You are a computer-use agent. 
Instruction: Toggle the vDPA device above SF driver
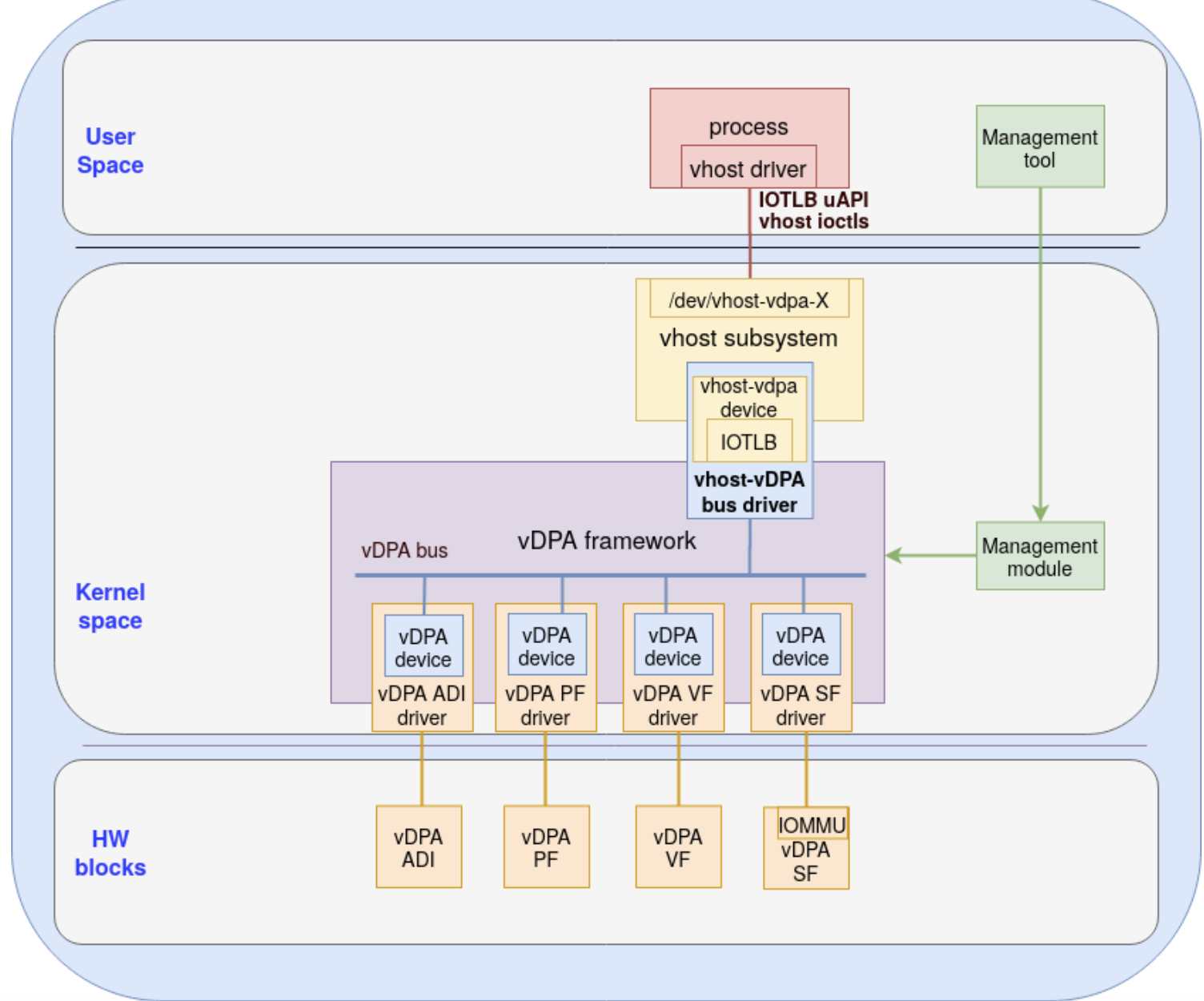click(801, 645)
